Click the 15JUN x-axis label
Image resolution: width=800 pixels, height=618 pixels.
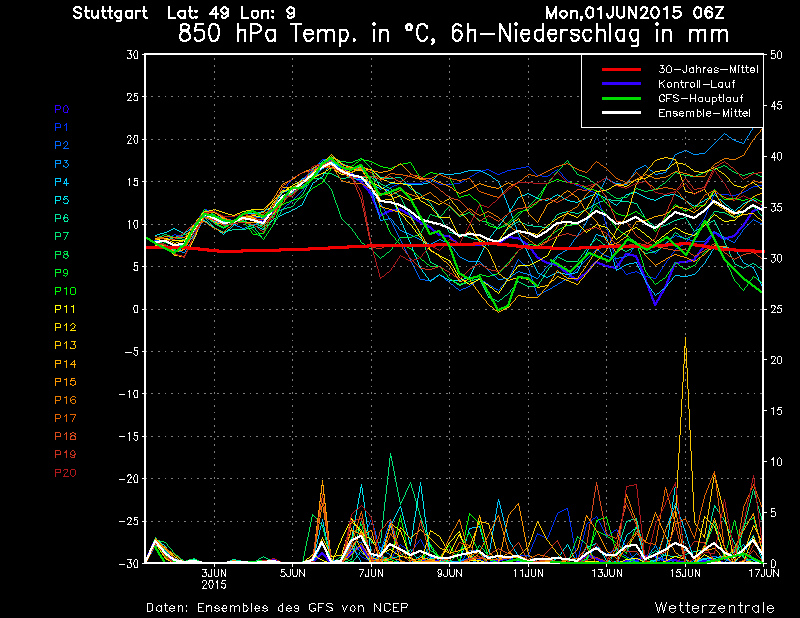pyautogui.click(x=685, y=574)
